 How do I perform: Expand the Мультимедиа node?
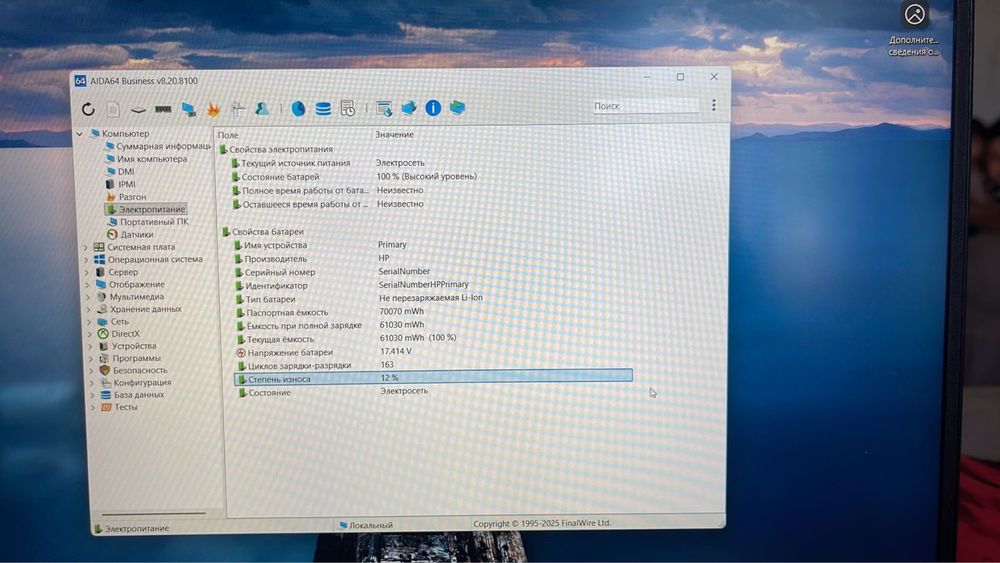(x=89, y=297)
